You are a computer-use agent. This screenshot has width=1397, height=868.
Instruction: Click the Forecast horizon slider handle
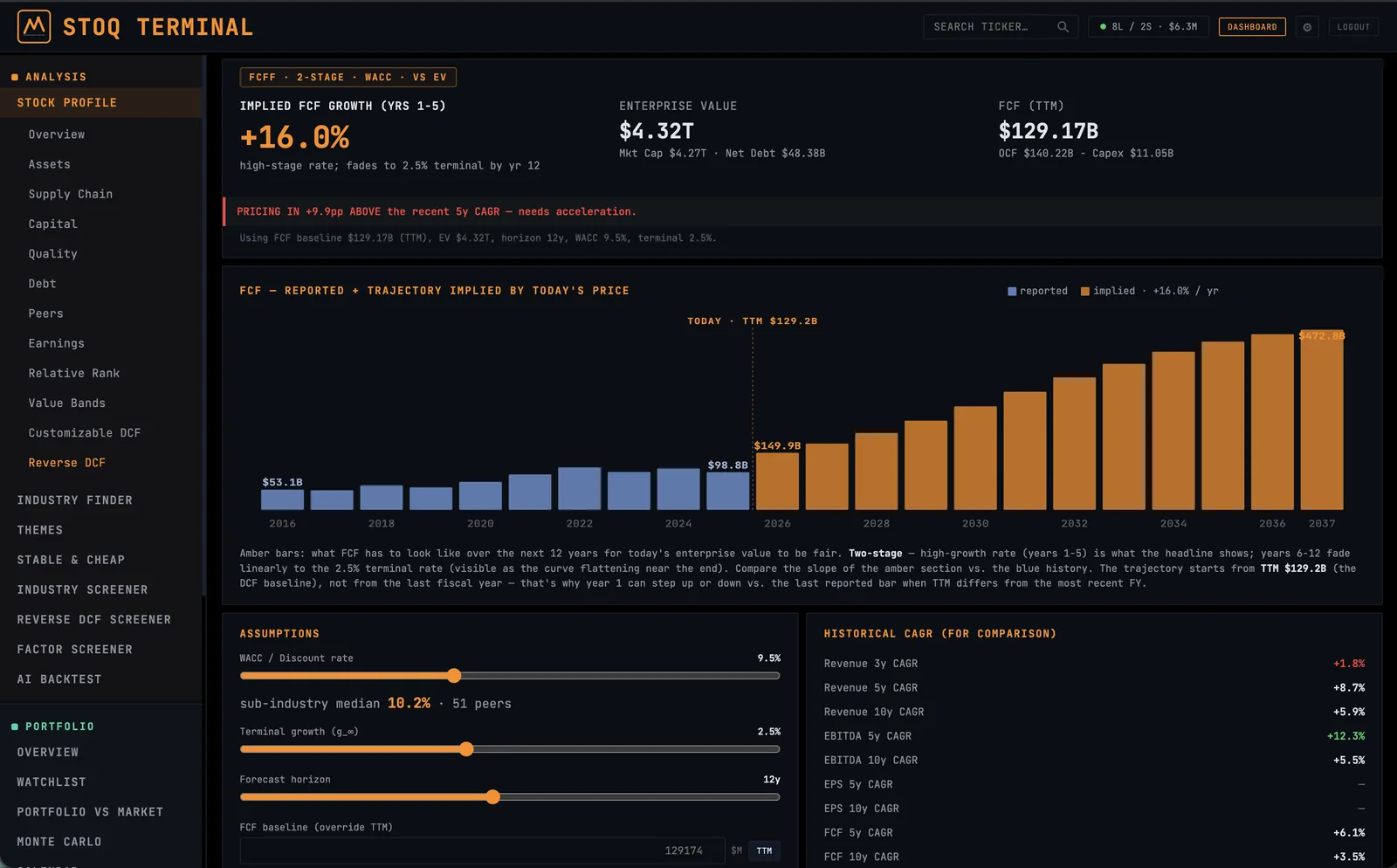(x=493, y=796)
